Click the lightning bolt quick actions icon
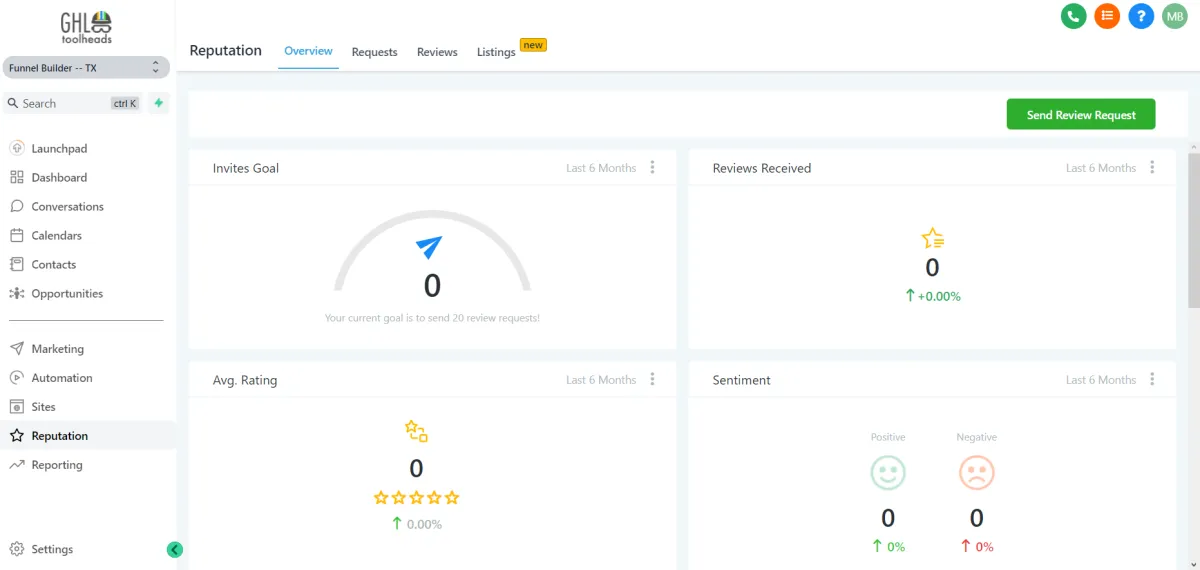 158,103
